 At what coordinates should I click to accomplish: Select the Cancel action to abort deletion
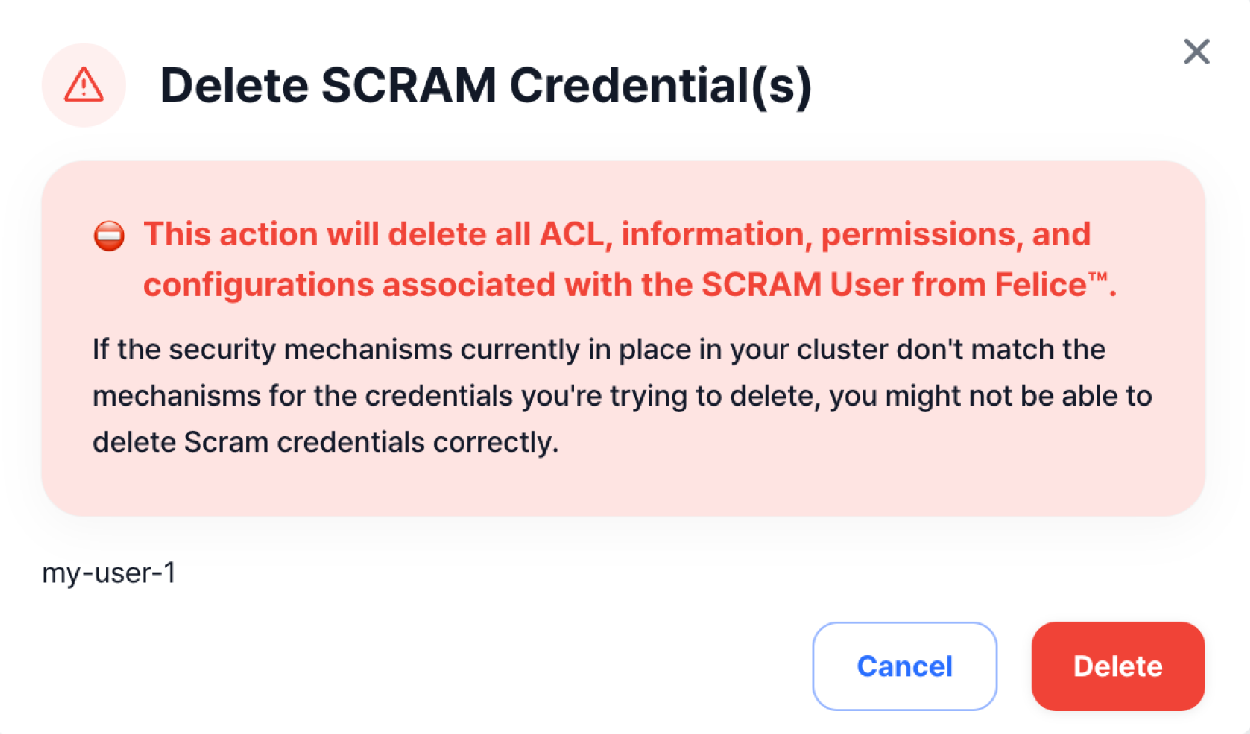tap(904, 666)
